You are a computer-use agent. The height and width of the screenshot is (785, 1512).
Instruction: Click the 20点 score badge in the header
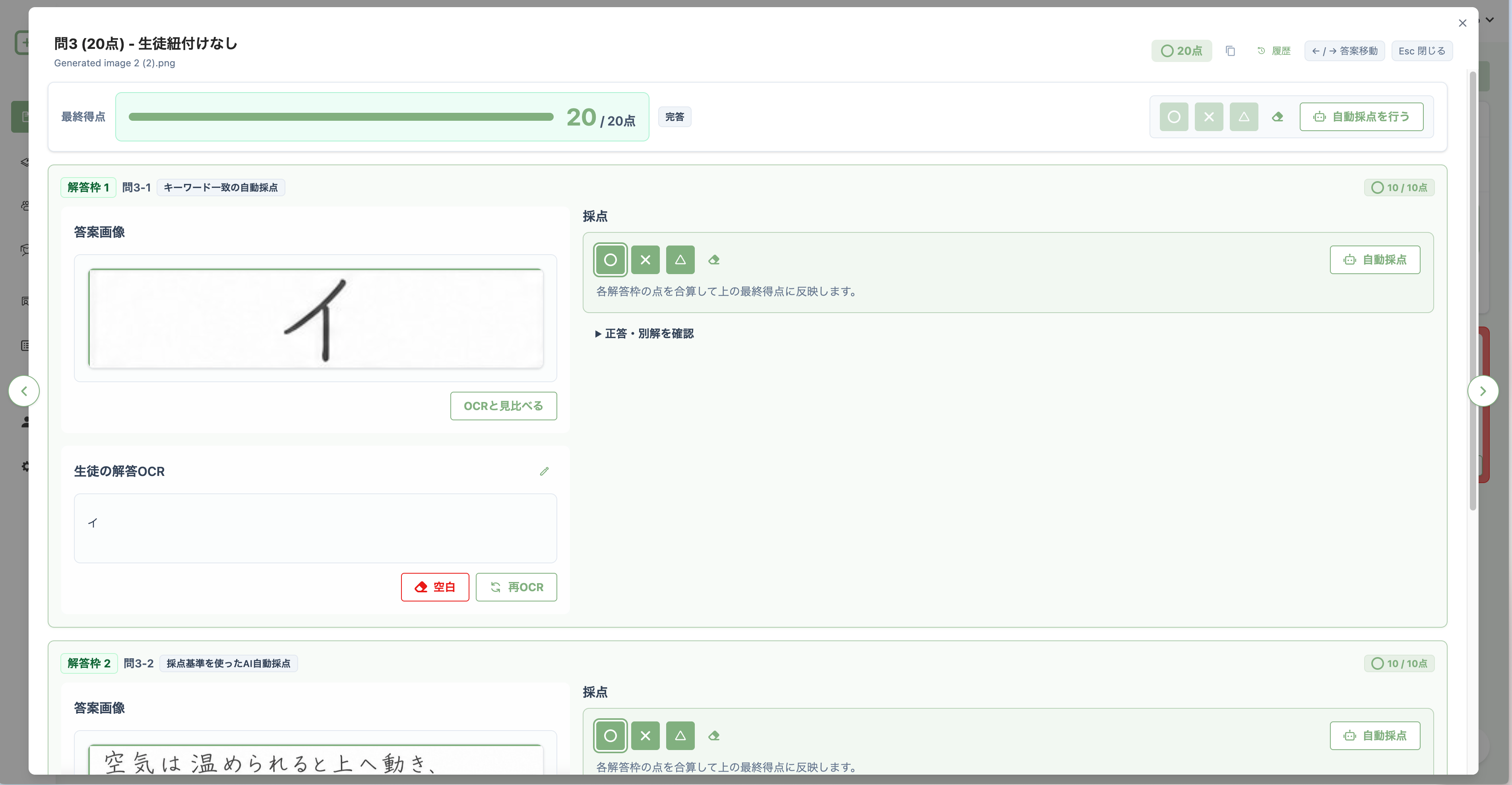point(1182,51)
